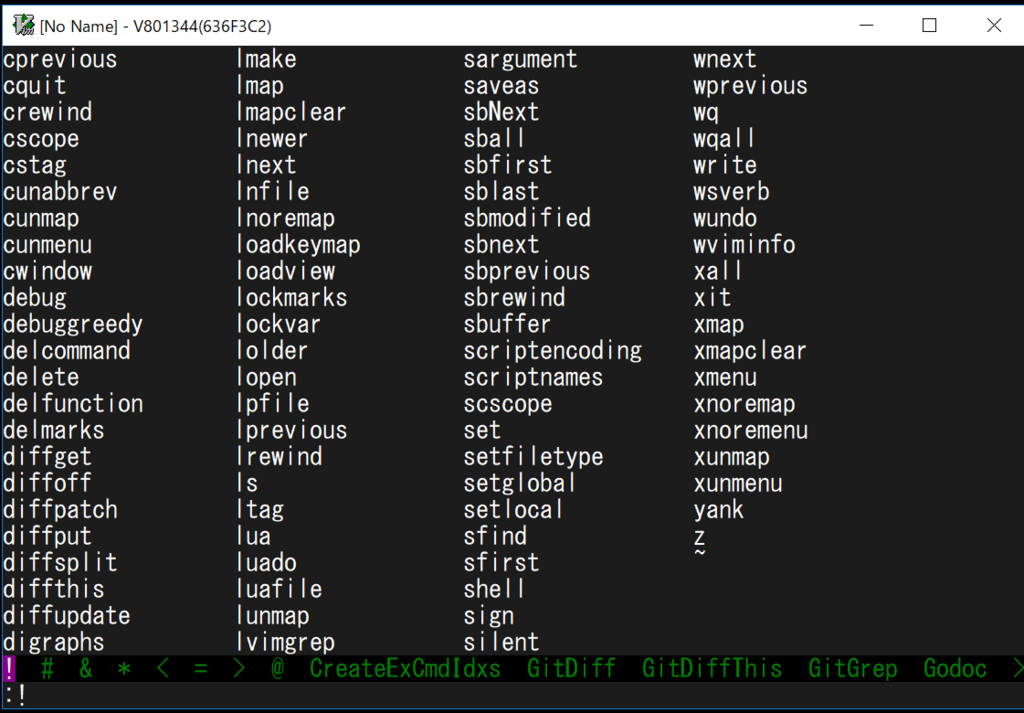Viewport: 1024px width, 713px height.
Task: Click the word 'yank'
Action: [718, 510]
